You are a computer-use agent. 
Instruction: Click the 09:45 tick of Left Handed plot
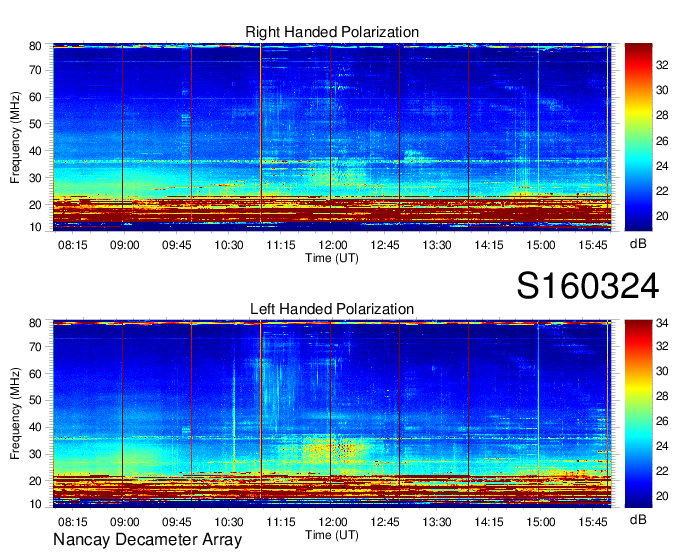(177, 522)
